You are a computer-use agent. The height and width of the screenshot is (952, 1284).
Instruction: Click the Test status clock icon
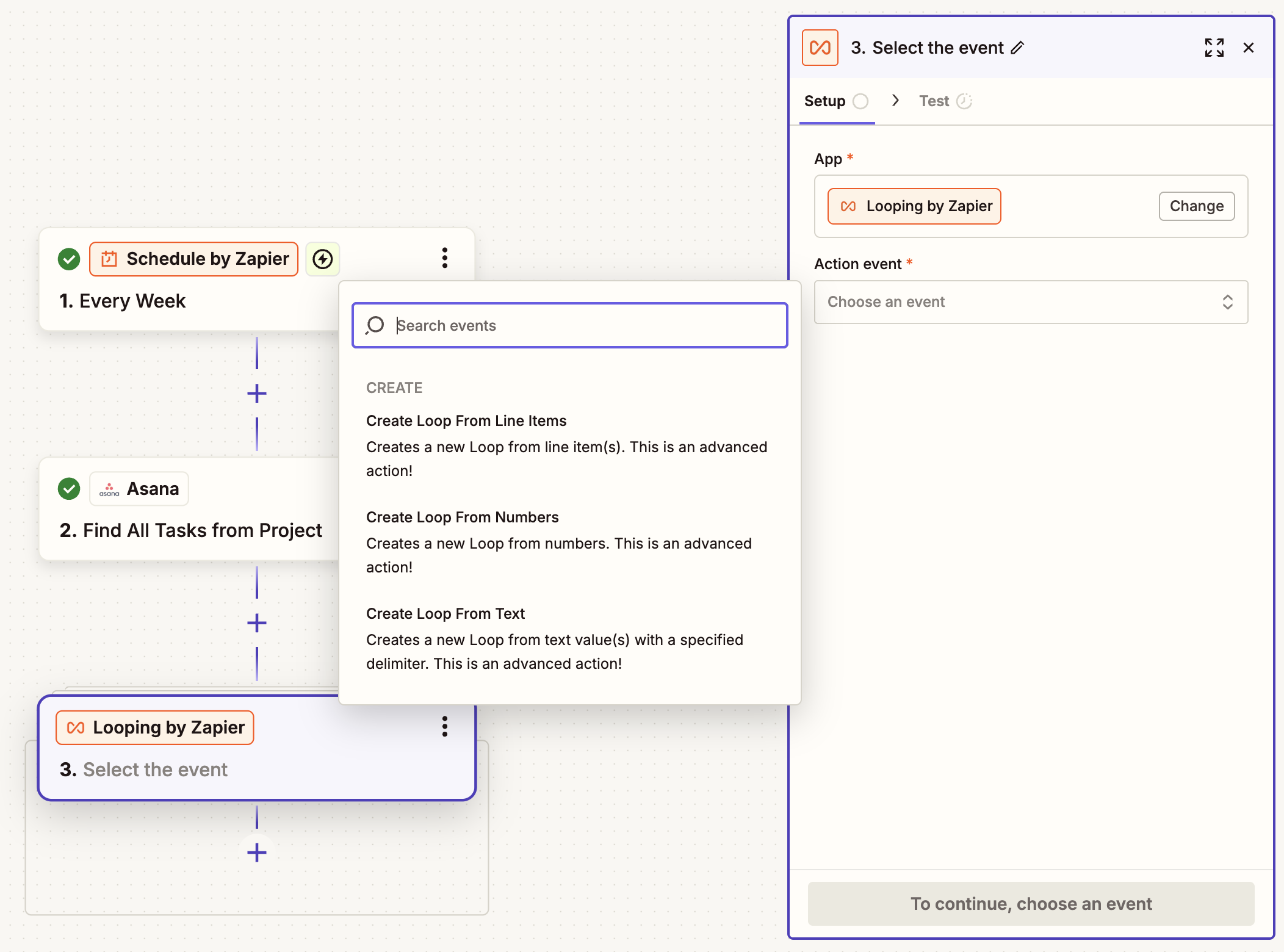(964, 101)
